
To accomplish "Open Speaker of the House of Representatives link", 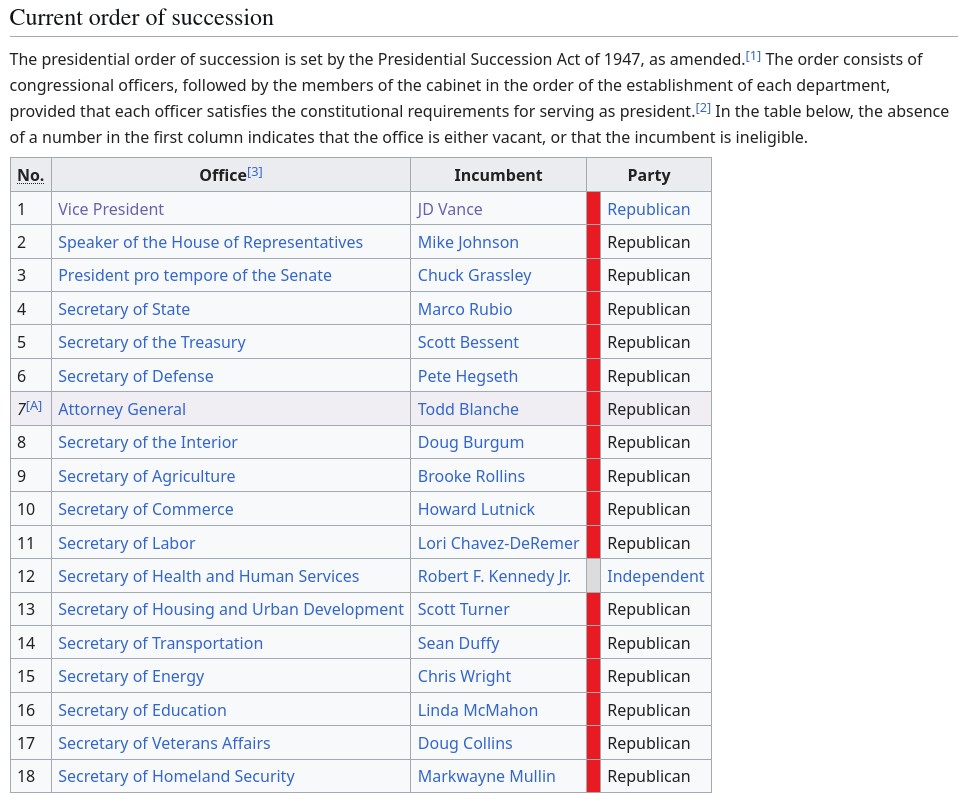I will coord(210,242).
